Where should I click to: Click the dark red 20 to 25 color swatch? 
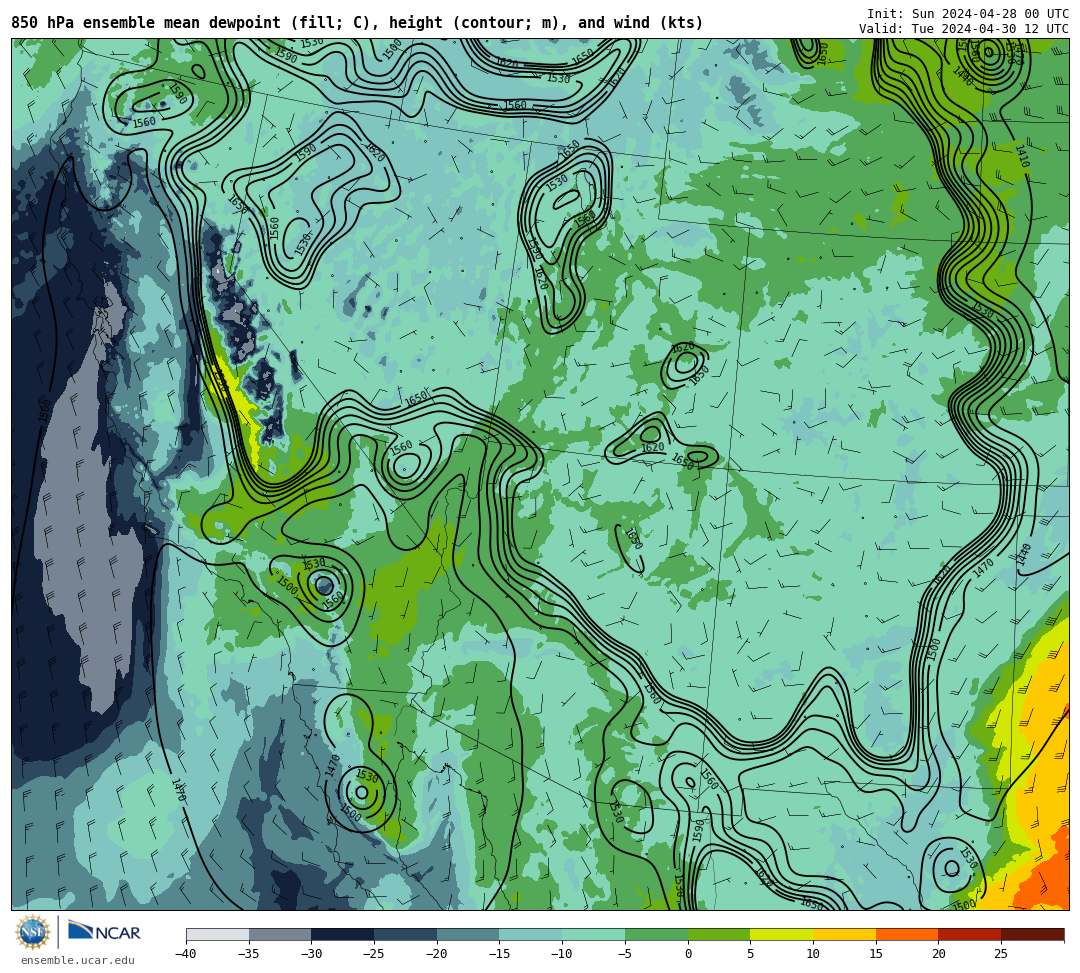click(970, 934)
